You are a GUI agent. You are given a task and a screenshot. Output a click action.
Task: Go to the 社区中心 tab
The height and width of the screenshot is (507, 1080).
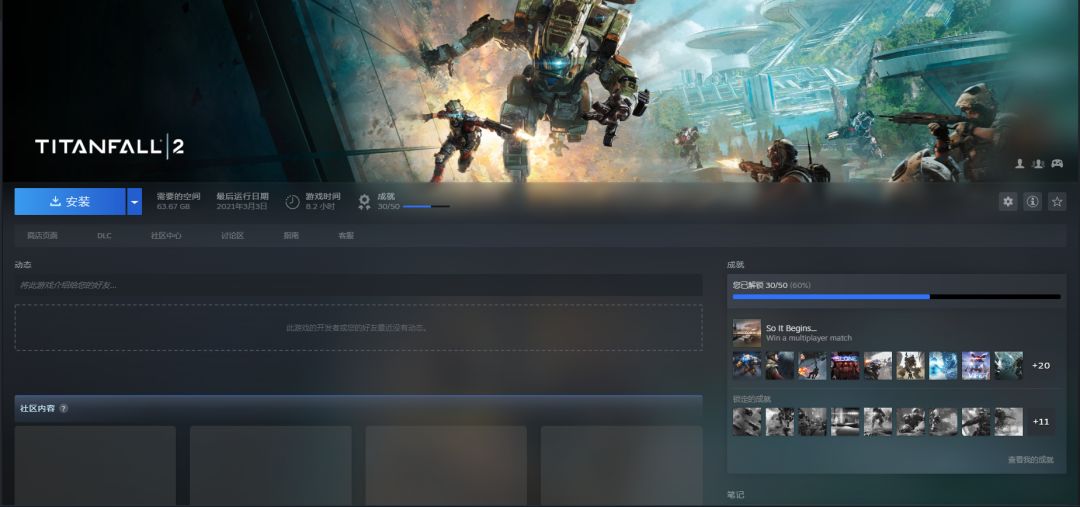click(166, 236)
